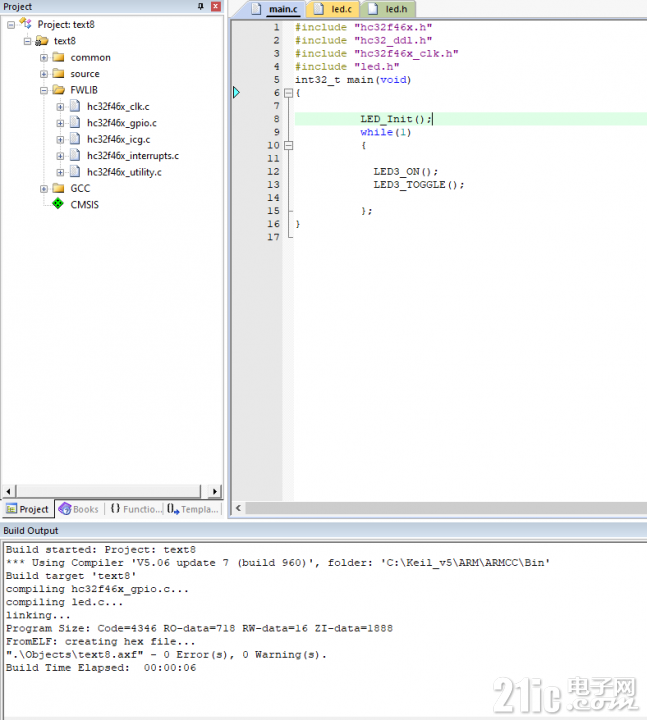Image resolution: width=647 pixels, height=720 pixels.
Task: Open the Functions tab
Action: pyautogui.click(x=135, y=509)
